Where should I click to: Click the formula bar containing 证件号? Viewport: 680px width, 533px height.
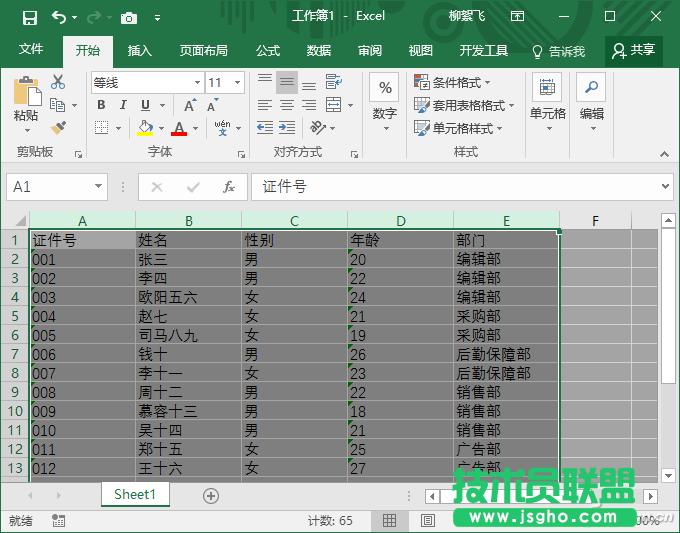click(450, 187)
